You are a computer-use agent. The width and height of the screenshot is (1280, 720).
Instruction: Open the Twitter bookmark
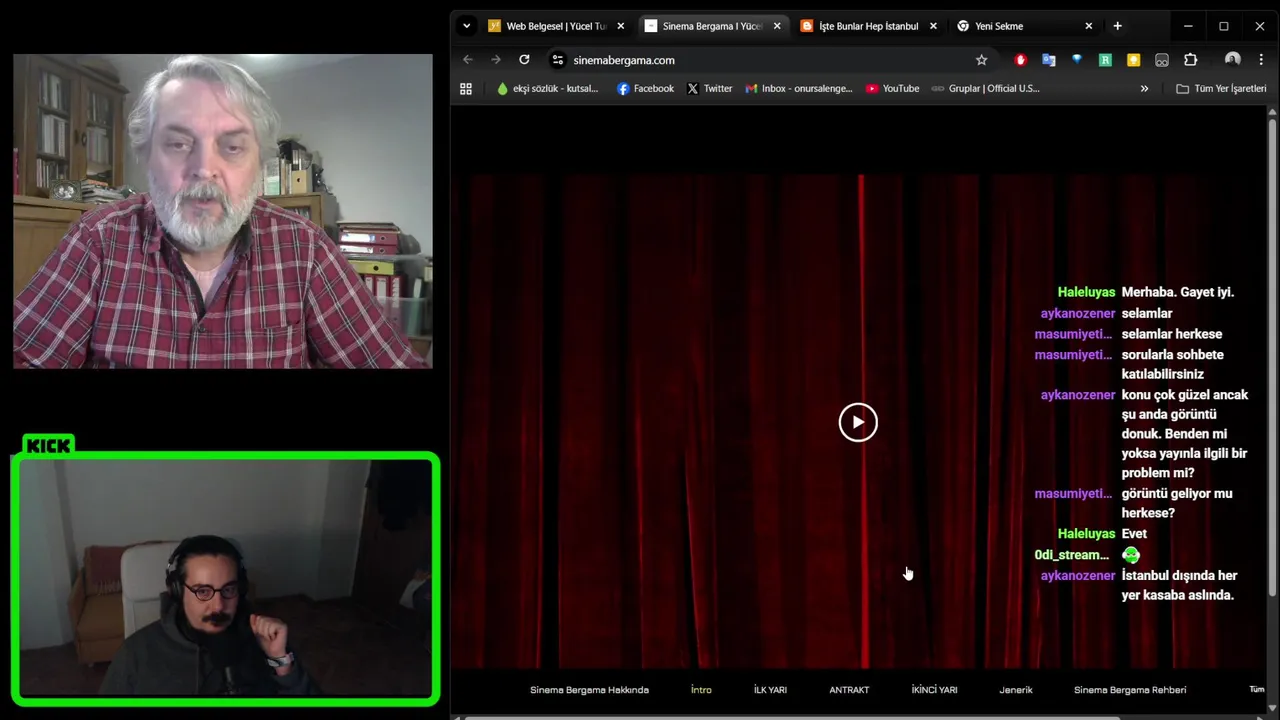coord(710,88)
